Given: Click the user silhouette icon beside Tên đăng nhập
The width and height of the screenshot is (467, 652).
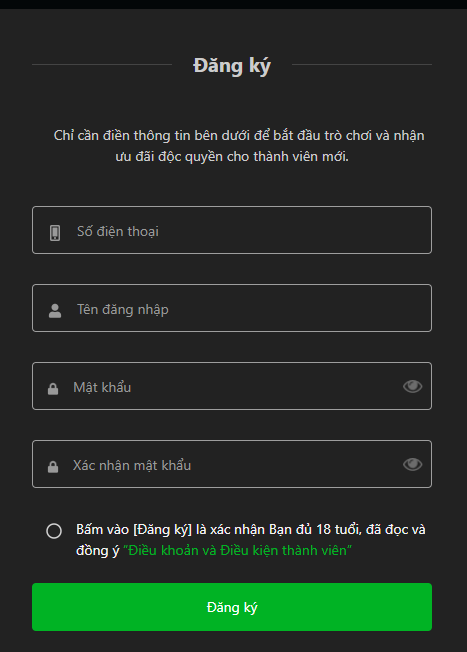Looking at the screenshot, I should [55, 311].
